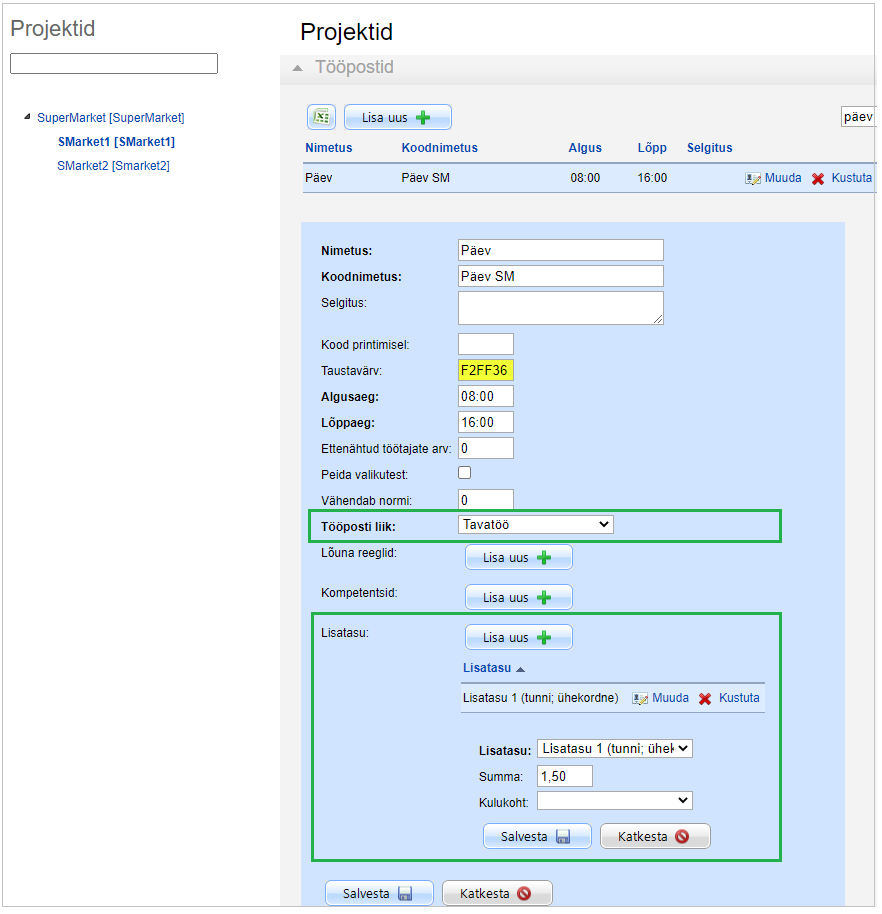Open the Lisatasu selection dropdown
The image size is (882, 914).
coord(614,748)
